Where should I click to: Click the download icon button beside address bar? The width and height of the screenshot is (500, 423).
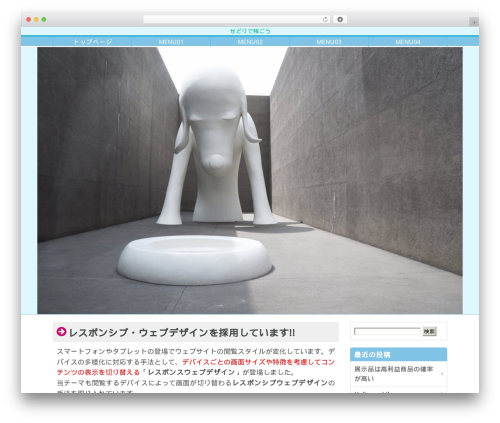tap(340, 19)
